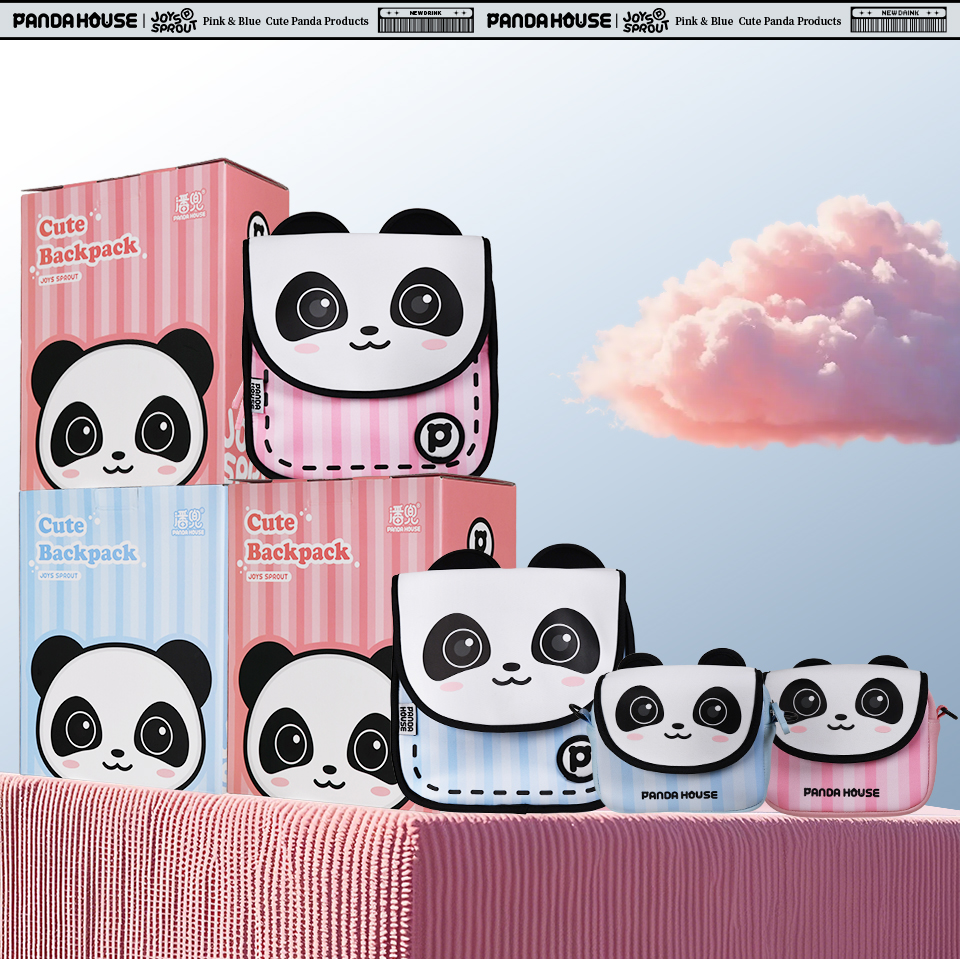Select the left JOYS SPROUT logo
The height and width of the screenshot is (959, 960).
173,21
